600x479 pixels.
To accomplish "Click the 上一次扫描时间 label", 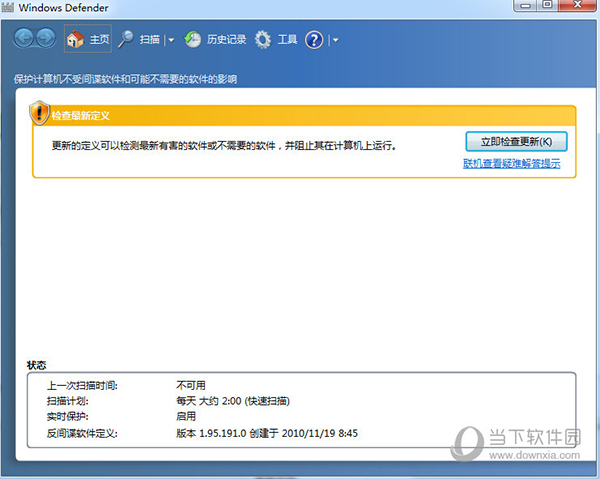I will 82,385.
